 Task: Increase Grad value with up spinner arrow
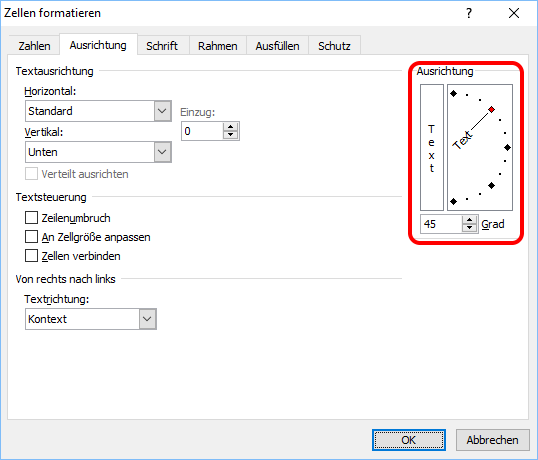[470, 220]
